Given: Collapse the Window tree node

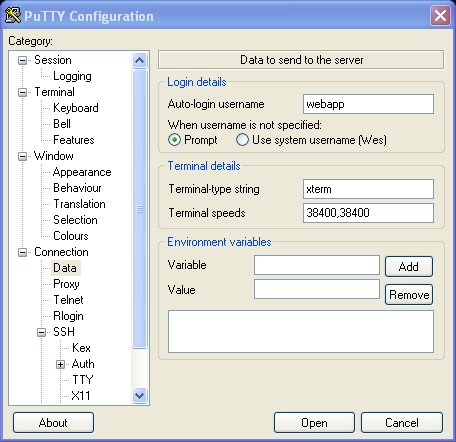Looking at the screenshot, I should (x=22, y=156).
